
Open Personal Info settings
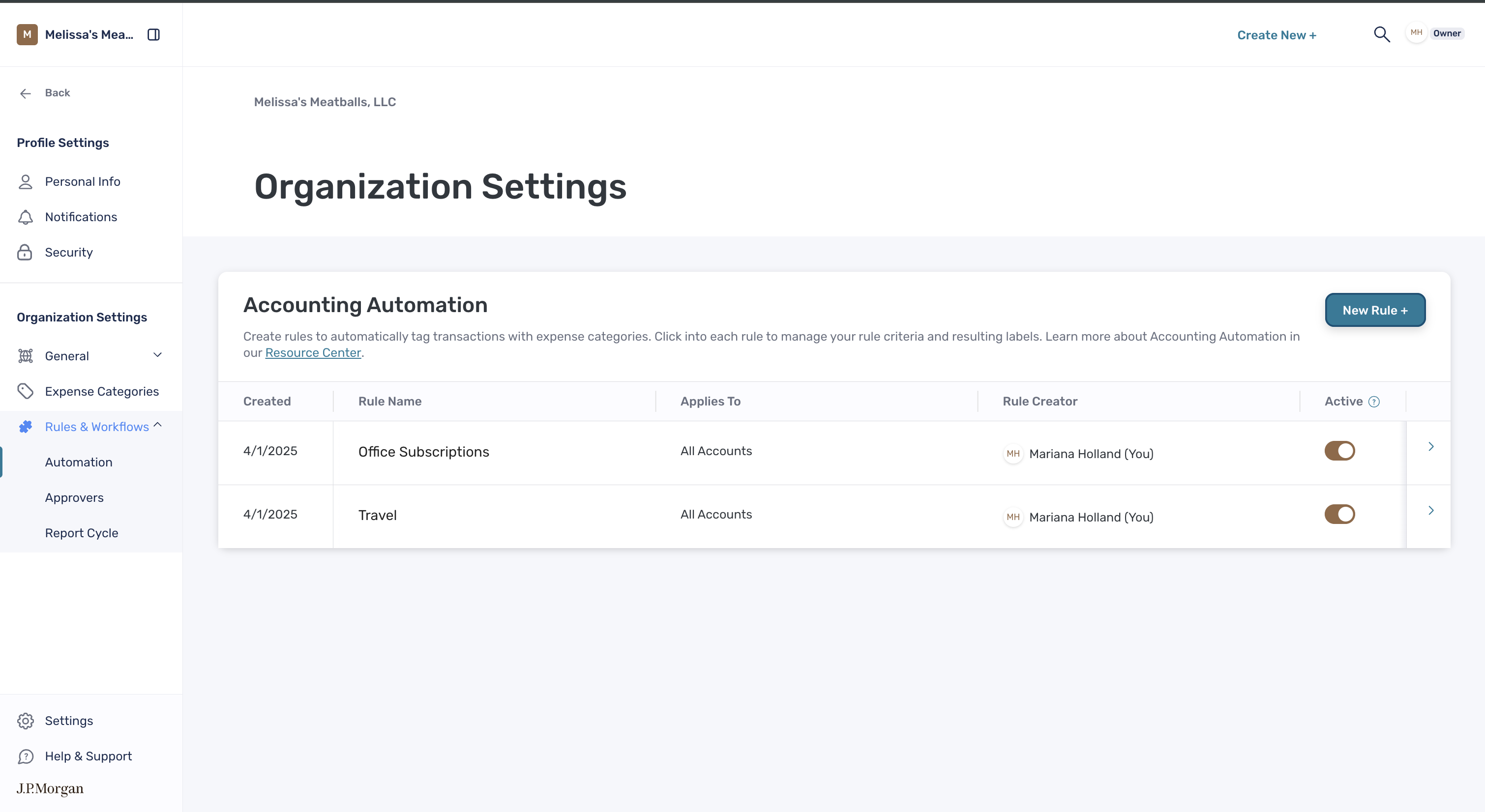83,182
